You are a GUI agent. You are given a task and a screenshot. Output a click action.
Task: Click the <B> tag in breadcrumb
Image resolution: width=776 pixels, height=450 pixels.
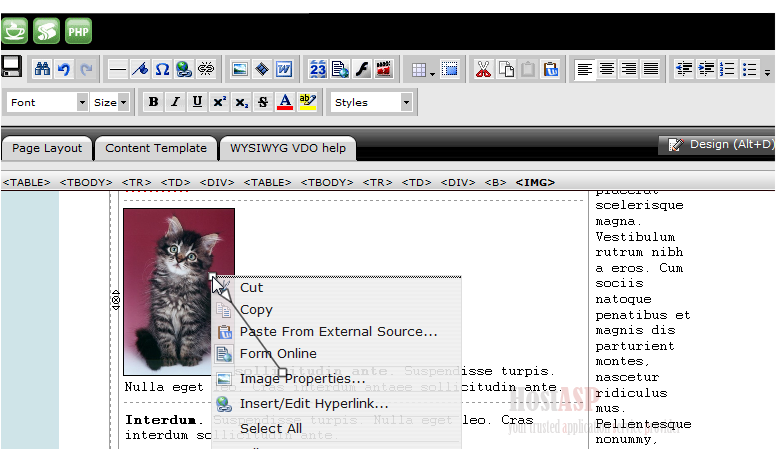pyautogui.click(x=495, y=183)
